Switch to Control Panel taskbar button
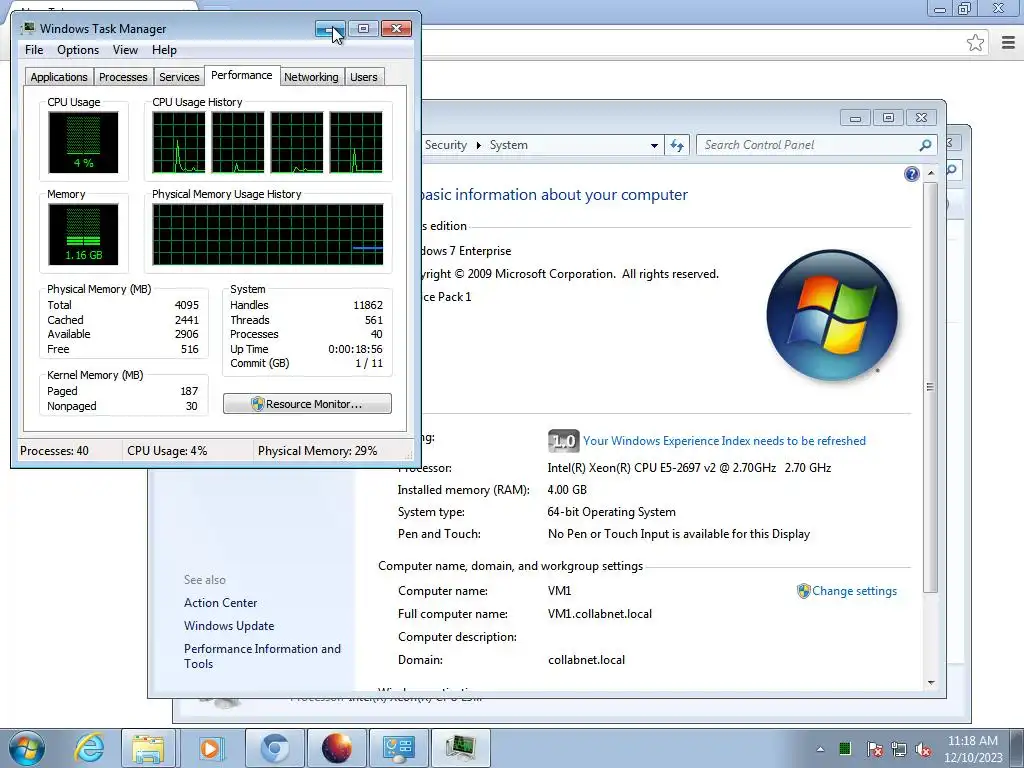The height and width of the screenshot is (768, 1024). (x=399, y=748)
